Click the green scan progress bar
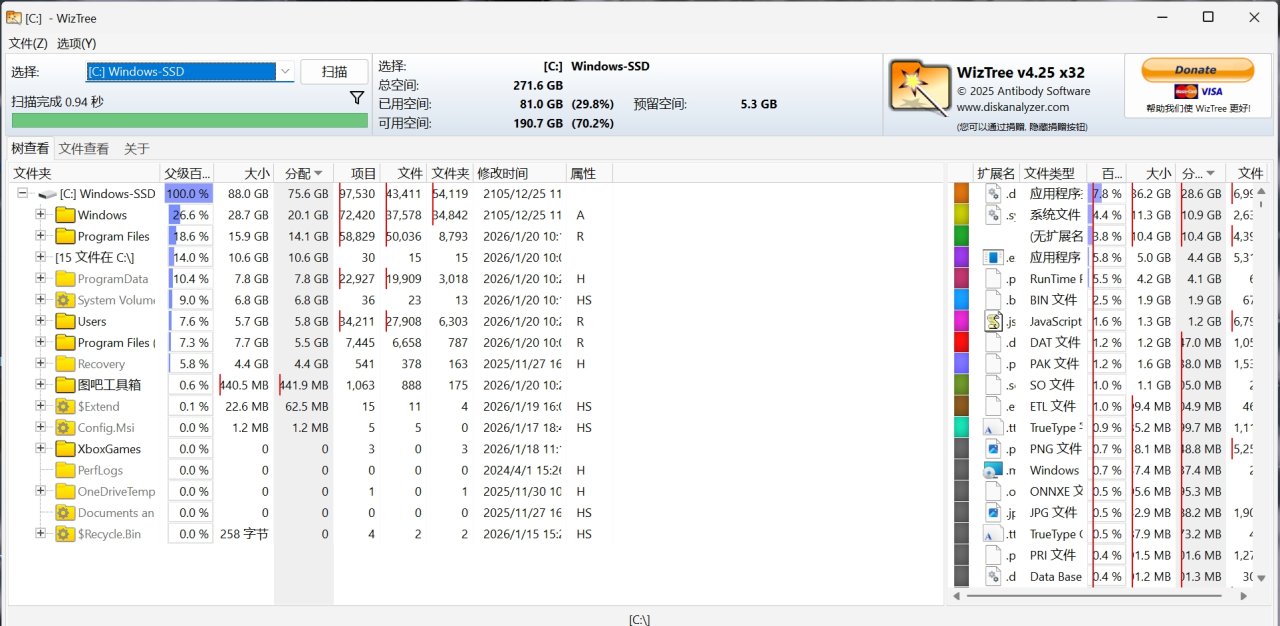 (x=190, y=120)
